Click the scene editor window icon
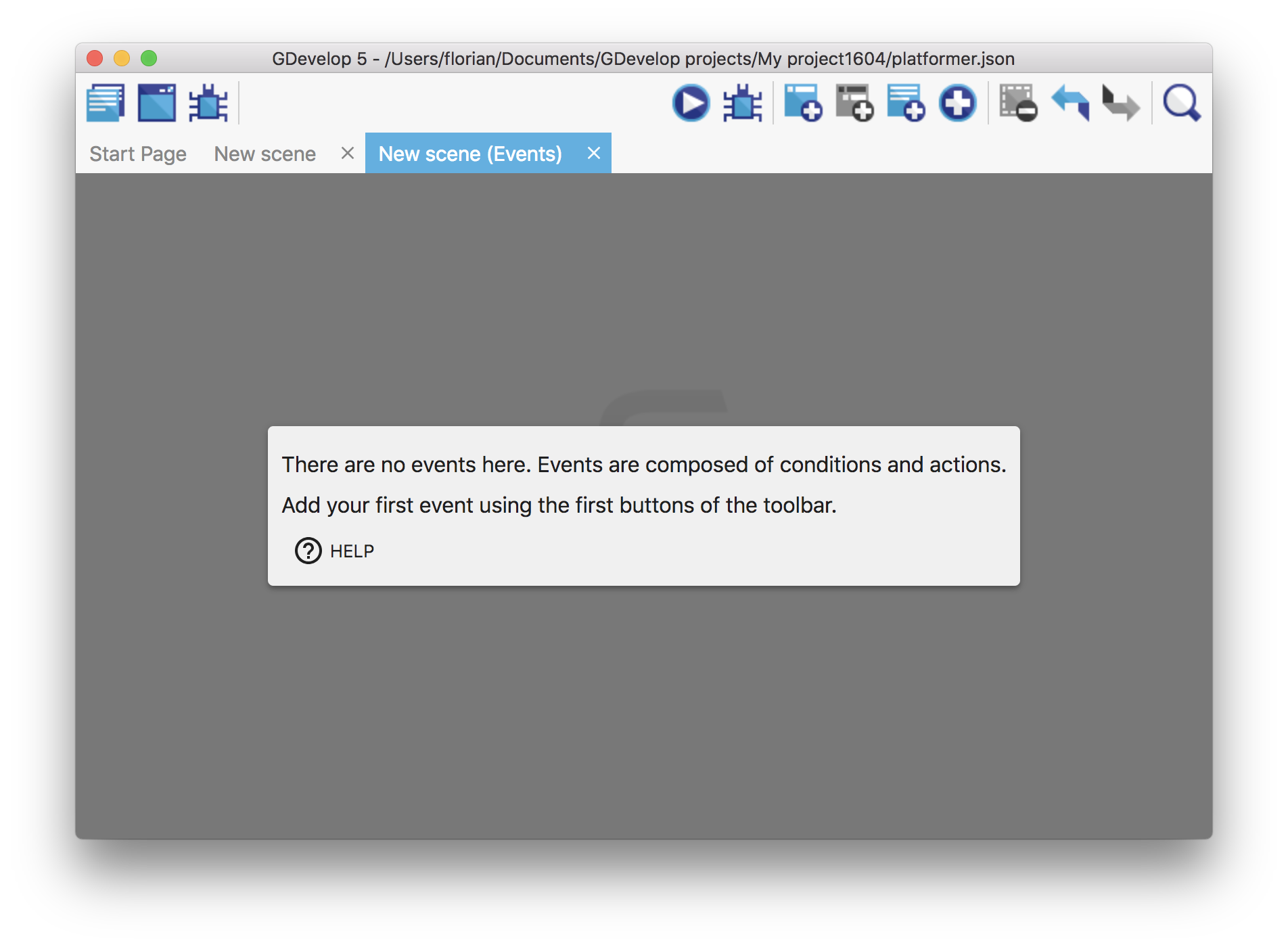 pyautogui.click(x=157, y=103)
